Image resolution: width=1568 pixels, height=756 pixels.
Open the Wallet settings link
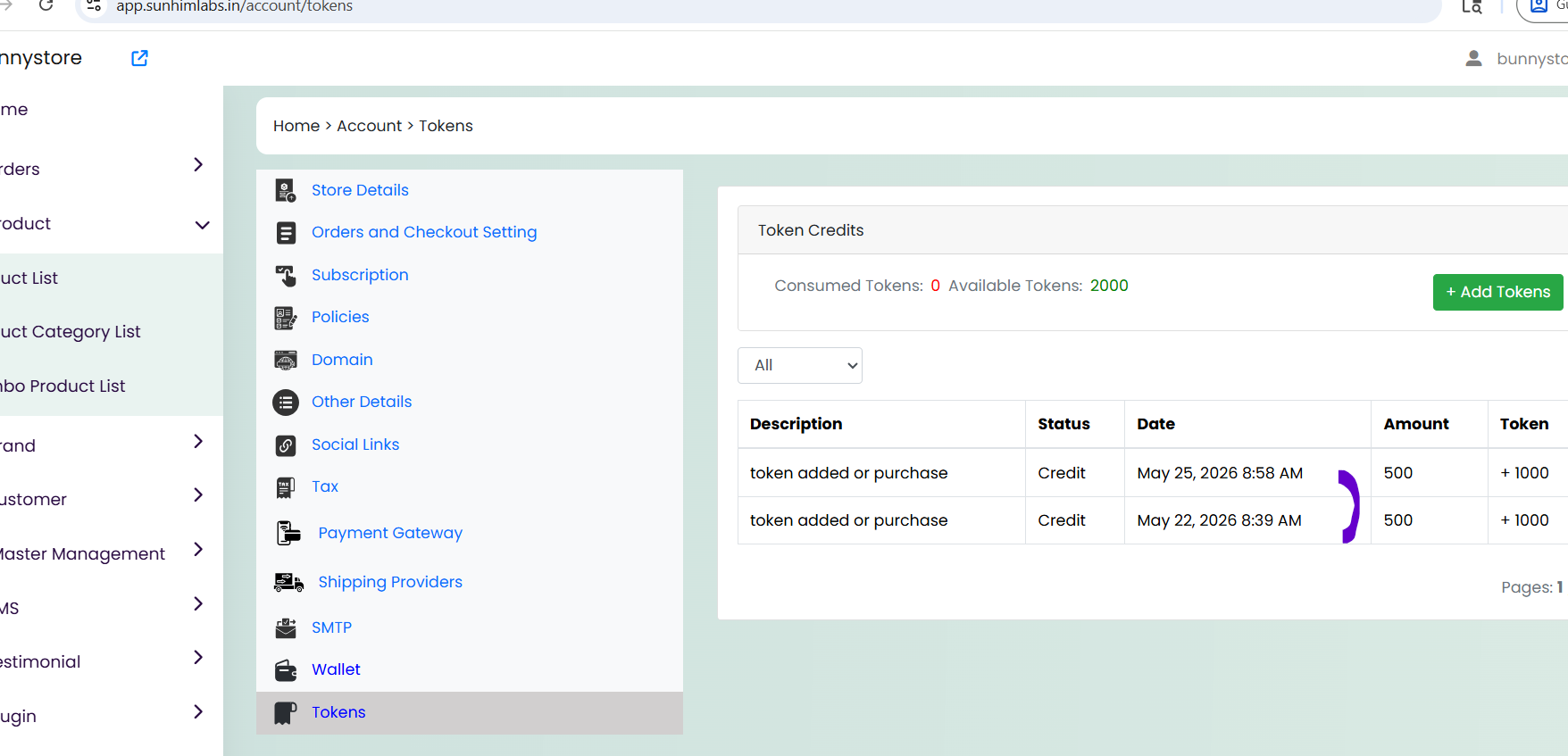pyautogui.click(x=336, y=669)
